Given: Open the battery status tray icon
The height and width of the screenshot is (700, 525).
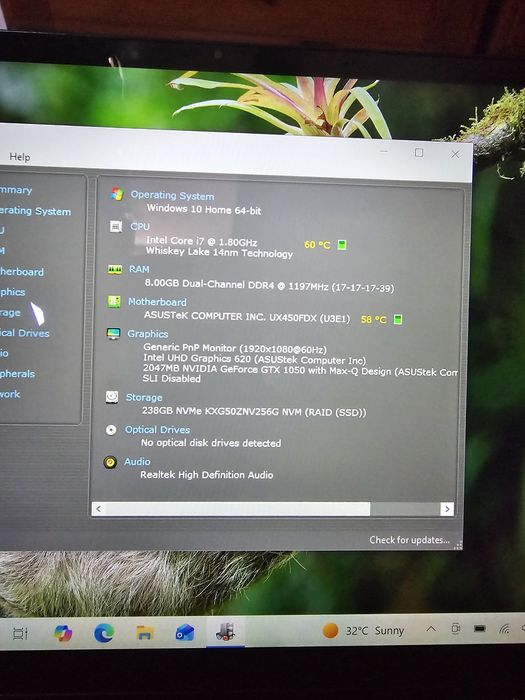Looking at the screenshot, I should tap(480, 629).
